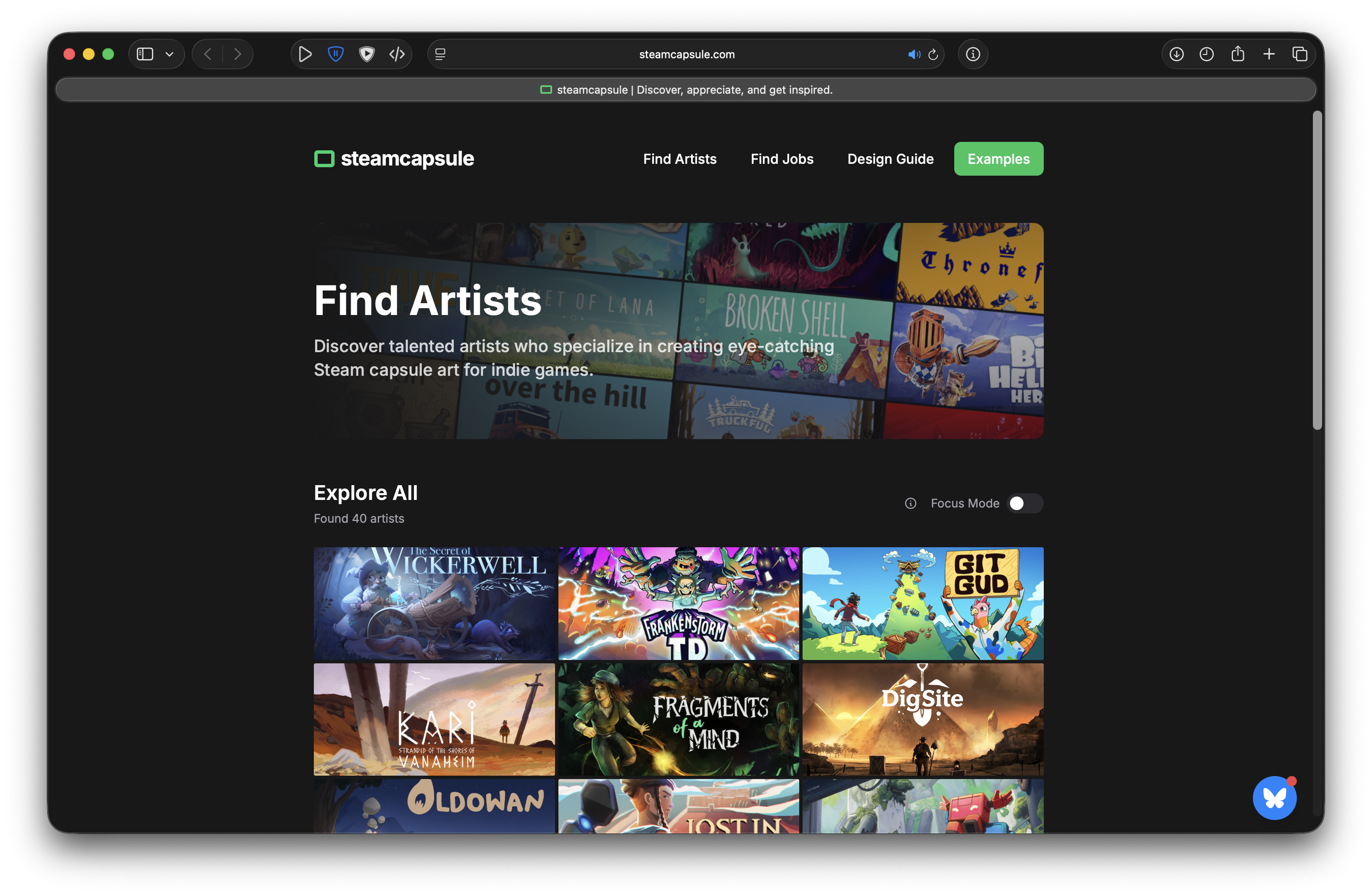Click the page vertical scrollbar
Viewport: 1372px width, 896px height.
tap(1317, 271)
